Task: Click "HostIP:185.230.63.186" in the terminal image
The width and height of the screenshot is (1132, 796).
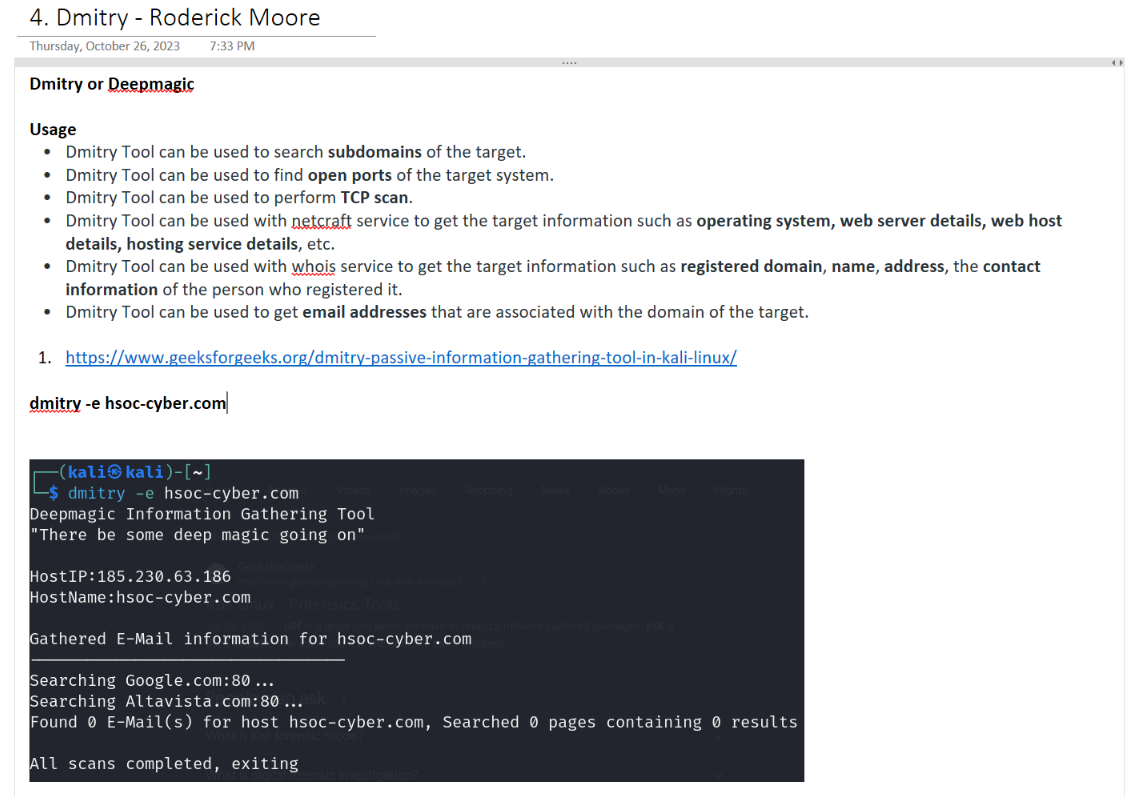Action: (130, 577)
